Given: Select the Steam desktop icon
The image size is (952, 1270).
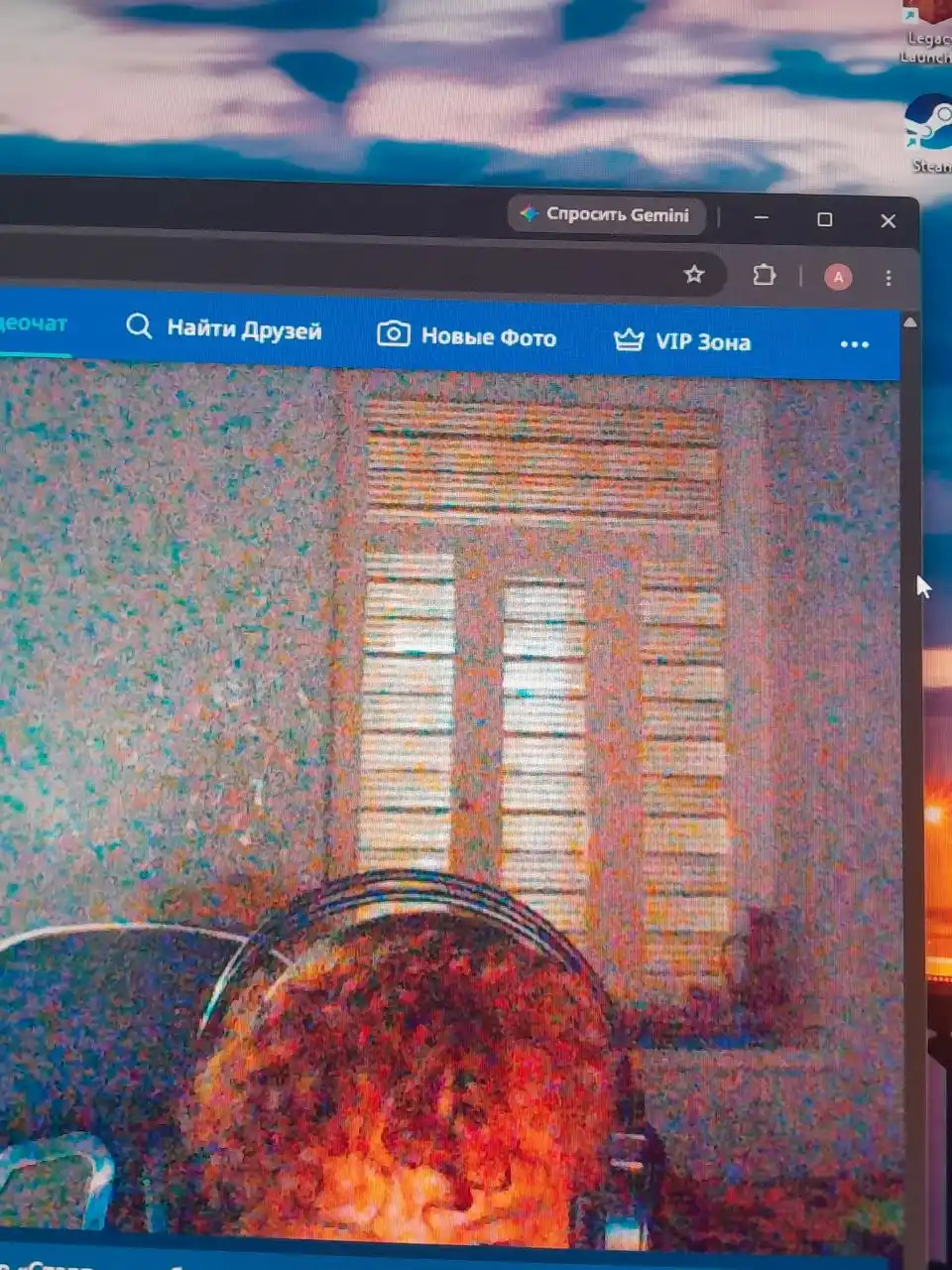Looking at the screenshot, I should coord(929,133).
